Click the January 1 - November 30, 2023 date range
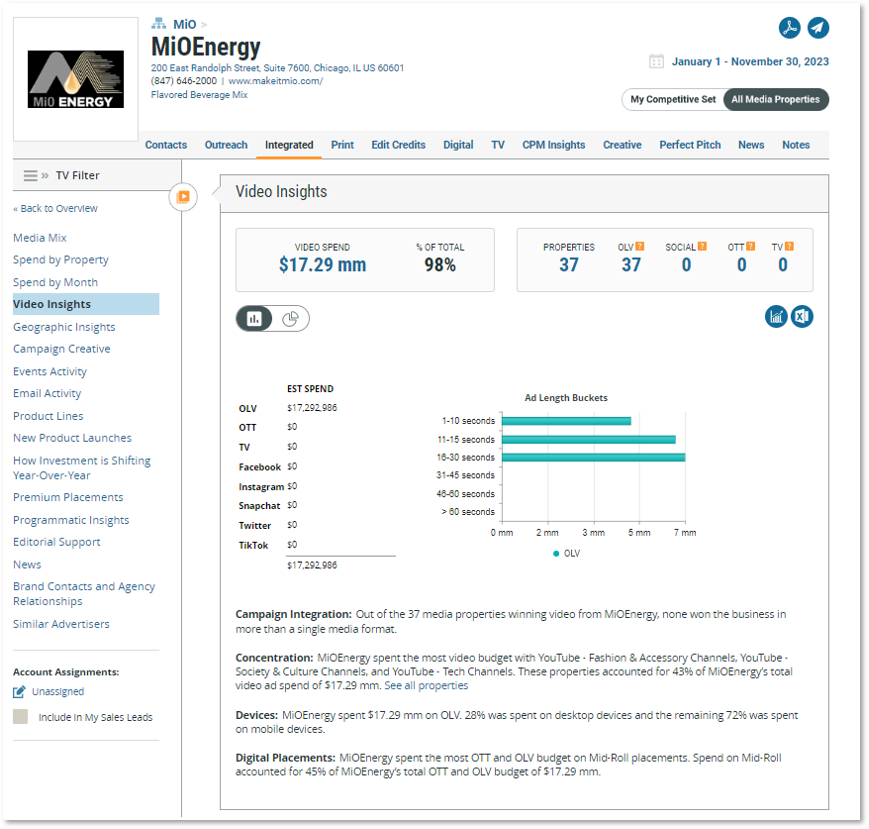The image size is (869, 829). click(x=750, y=62)
